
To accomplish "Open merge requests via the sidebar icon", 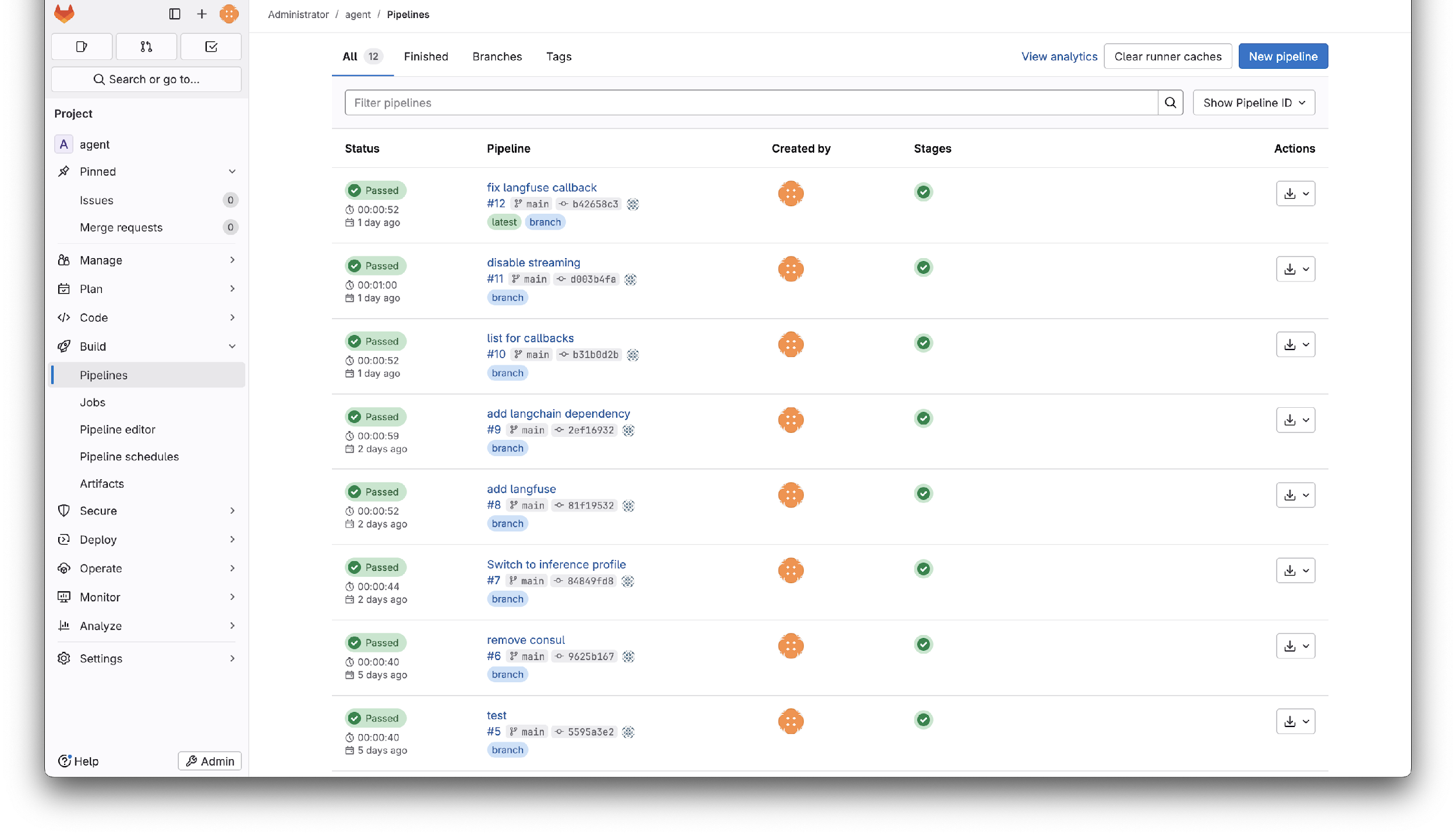I will pyautogui.click(x=146, y=46).
